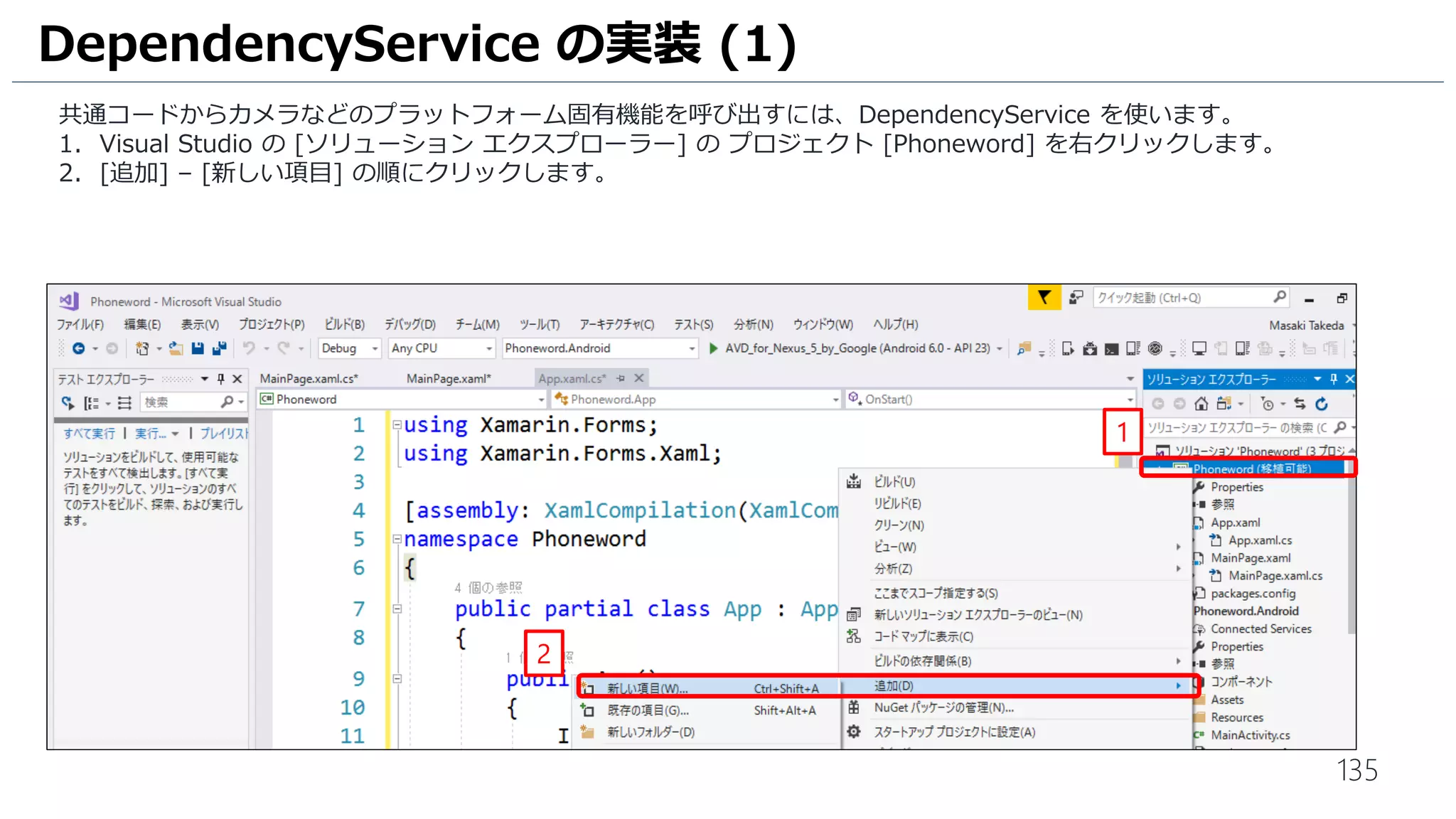Click the Save All icon
The image size is (1456, 819).
220,348
